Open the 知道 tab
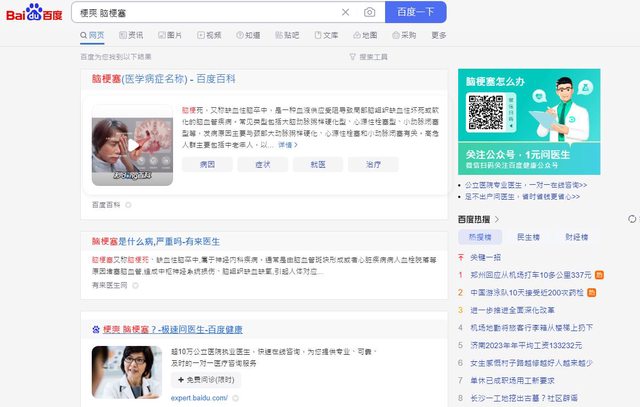This screenshot has height=407, width=640. tap(248, 35)
